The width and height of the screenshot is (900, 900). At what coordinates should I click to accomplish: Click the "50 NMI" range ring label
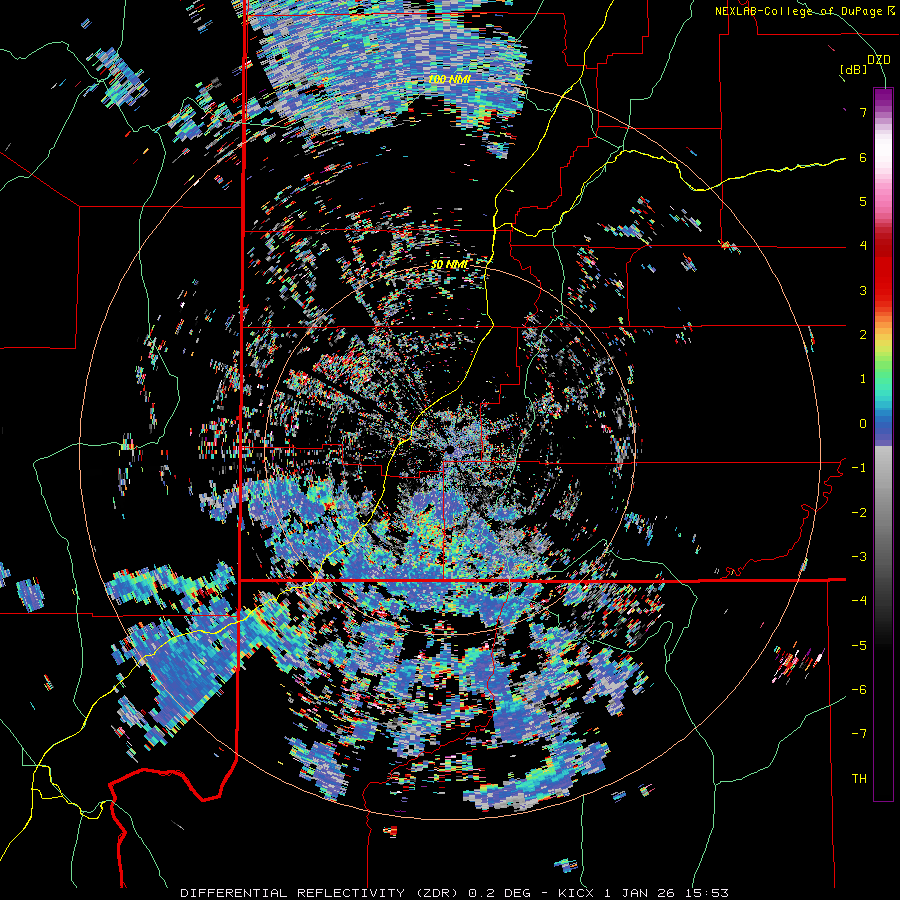(449, 265)
